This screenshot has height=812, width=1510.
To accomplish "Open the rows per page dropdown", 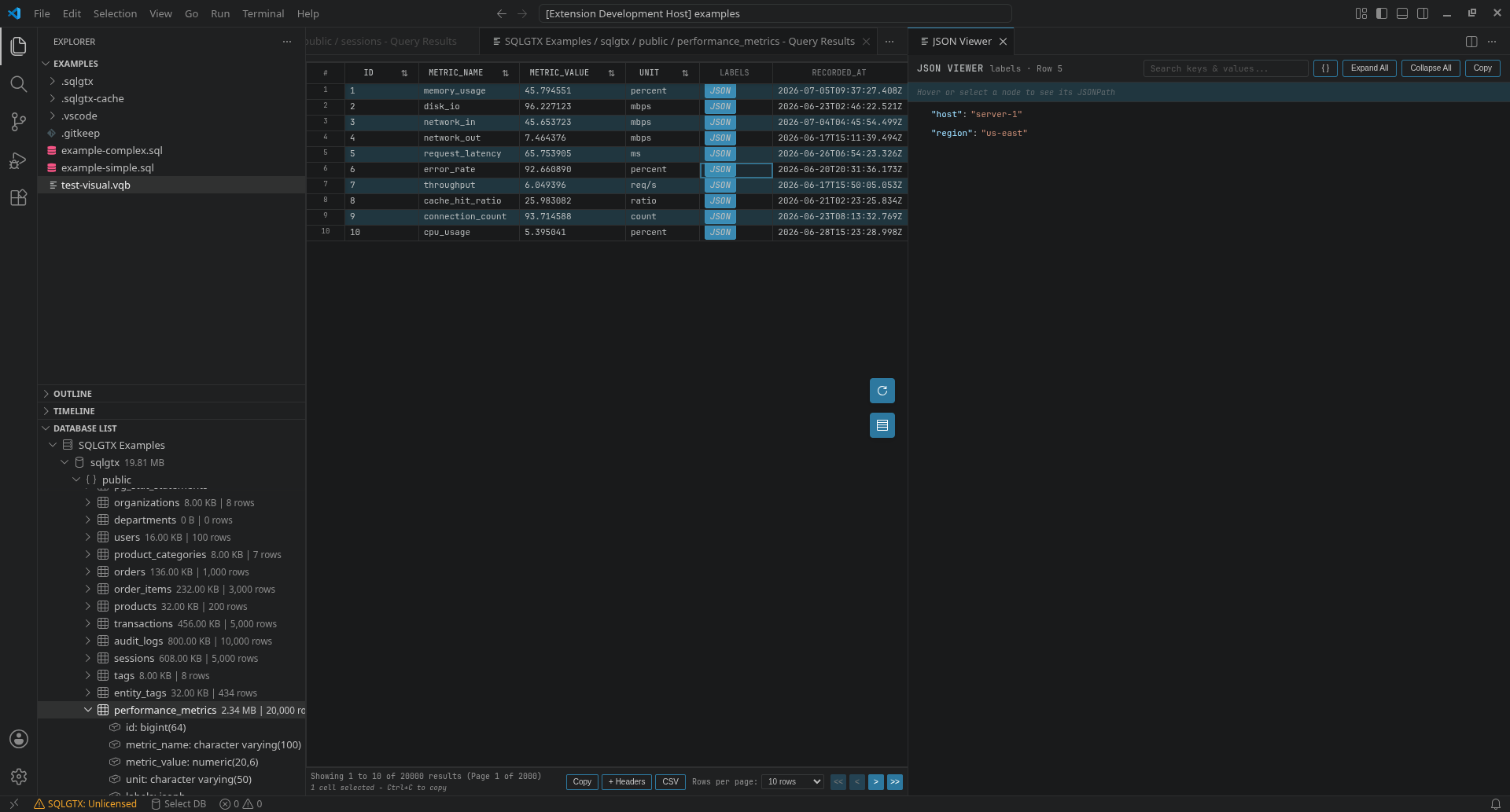I will [793, 782].
